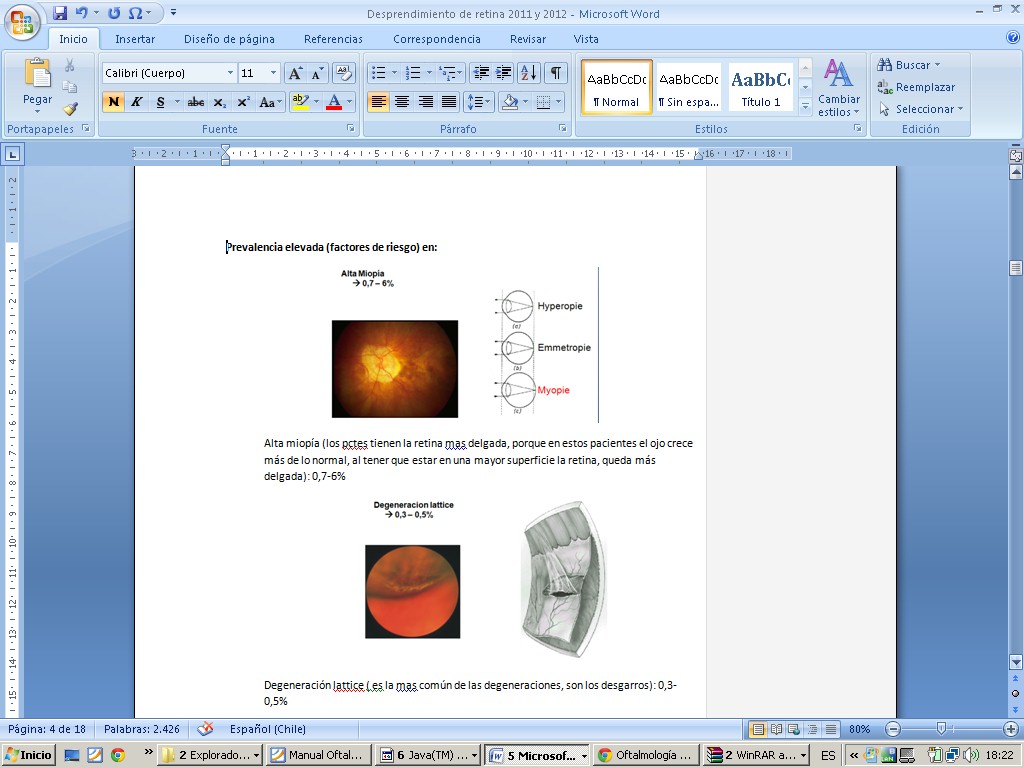
Task: Toggle show paragraph marks (¶) button
Action: [555, 73]
